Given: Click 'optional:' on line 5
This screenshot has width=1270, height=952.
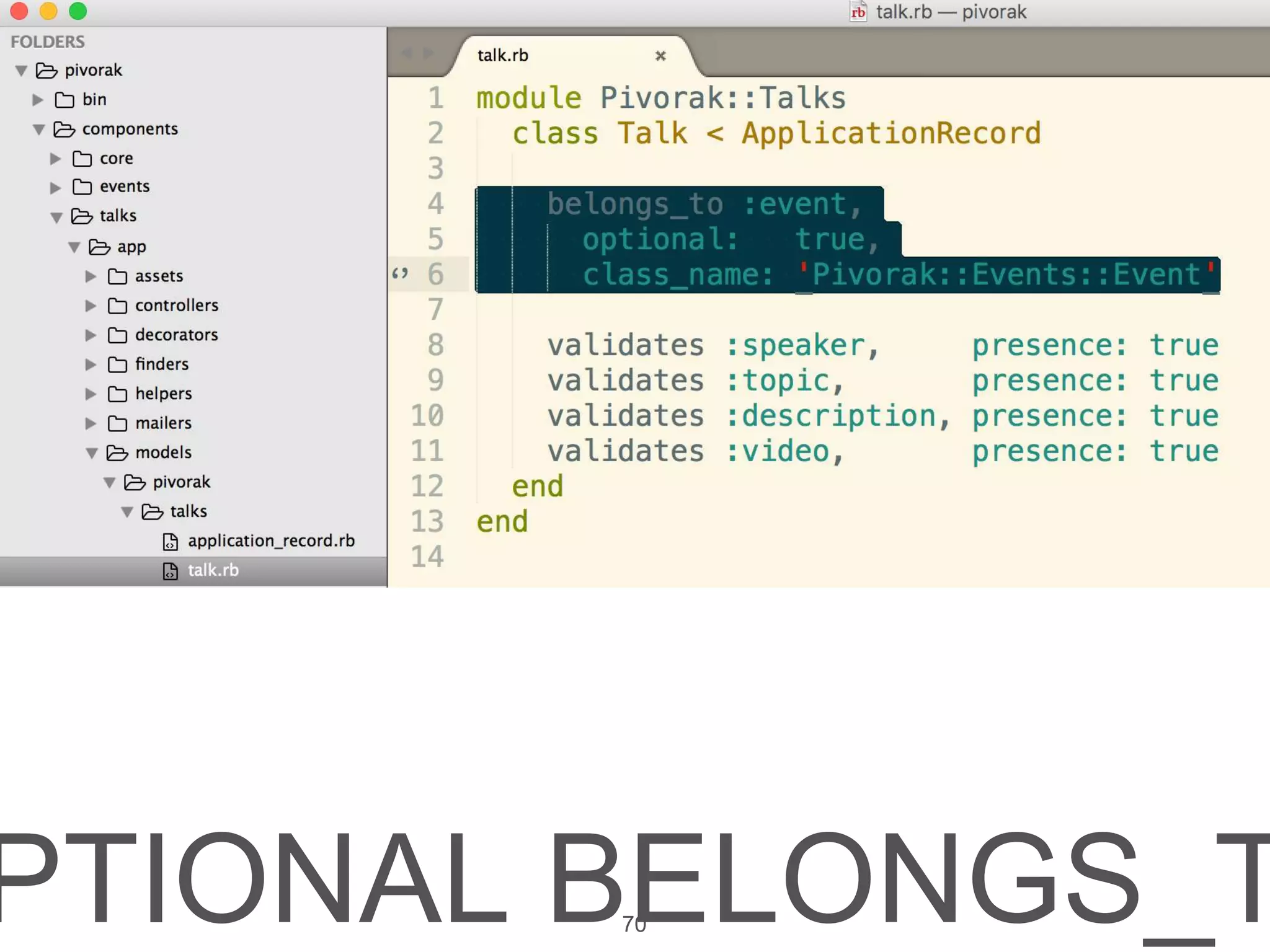Looking at the screenshot, I should [660, 240].
